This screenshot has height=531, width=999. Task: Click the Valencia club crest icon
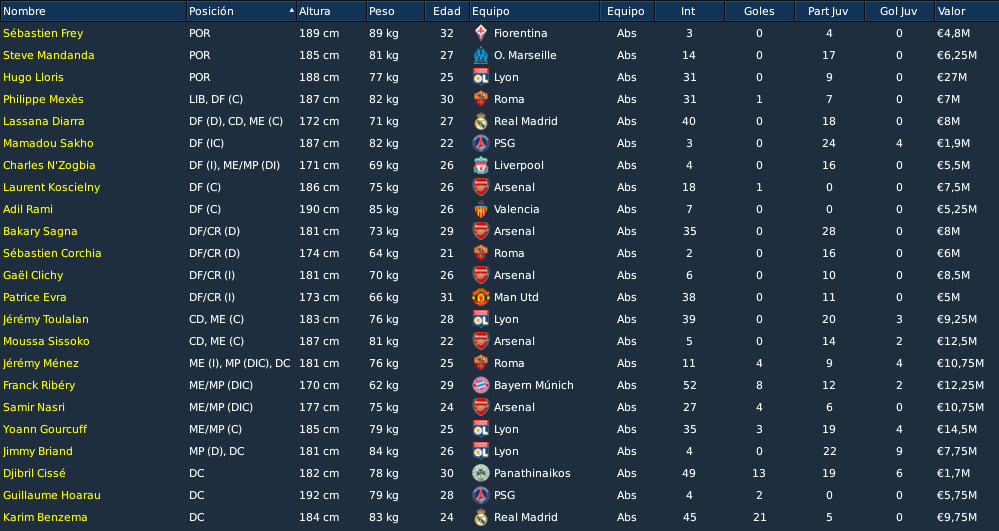click(481, 210)
